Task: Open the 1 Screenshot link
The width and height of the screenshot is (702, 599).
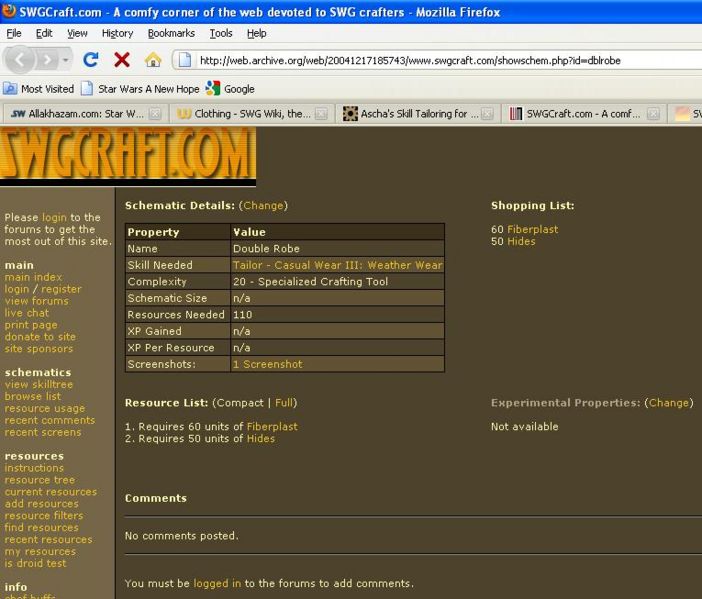Action: [267, 364]
